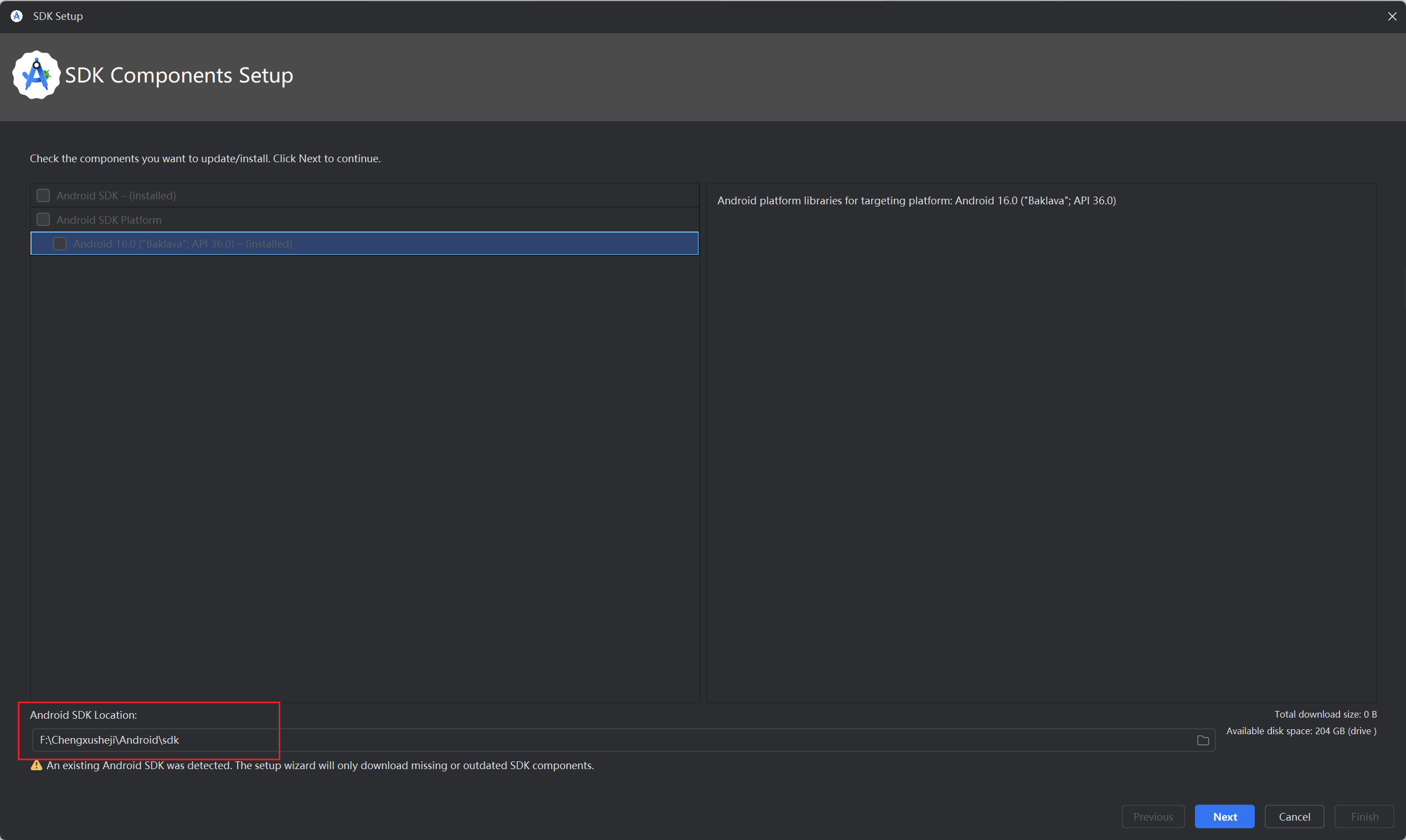Click the Cancel button
This screenshot has height=840, width=1406.
tap(1294, 817)
